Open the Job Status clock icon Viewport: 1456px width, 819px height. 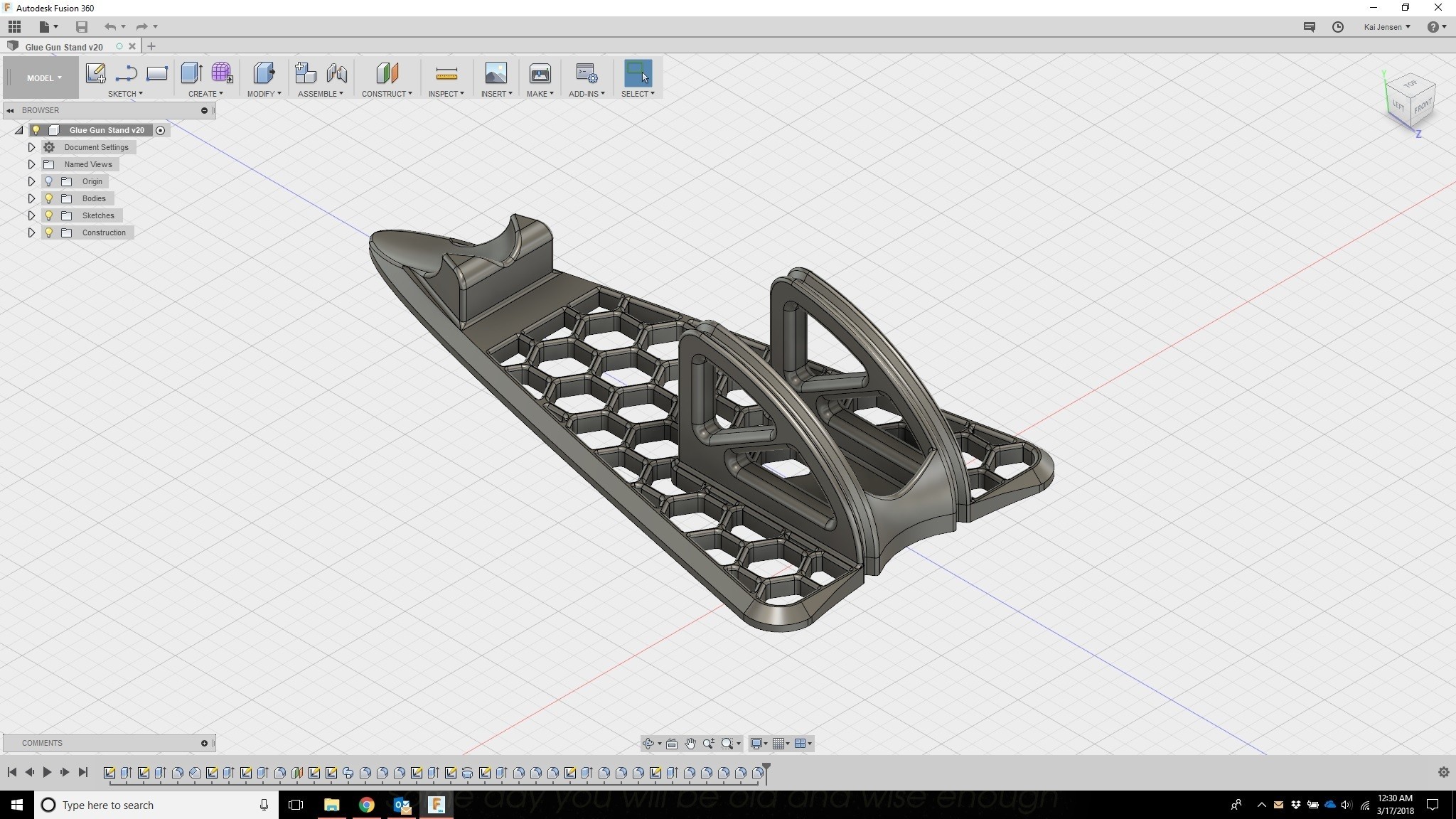1337,27
